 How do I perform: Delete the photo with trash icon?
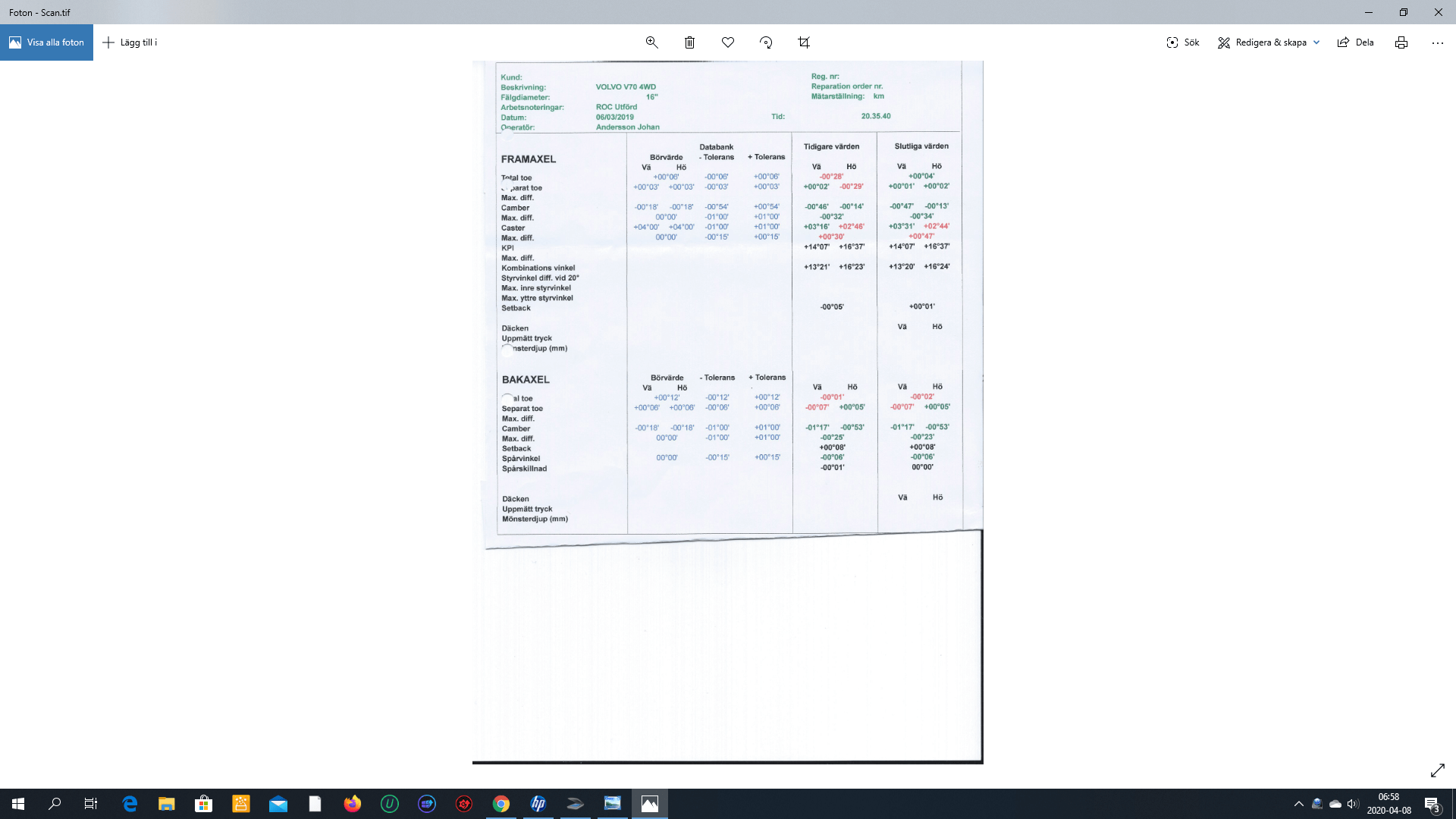click(x=689, y=42)
